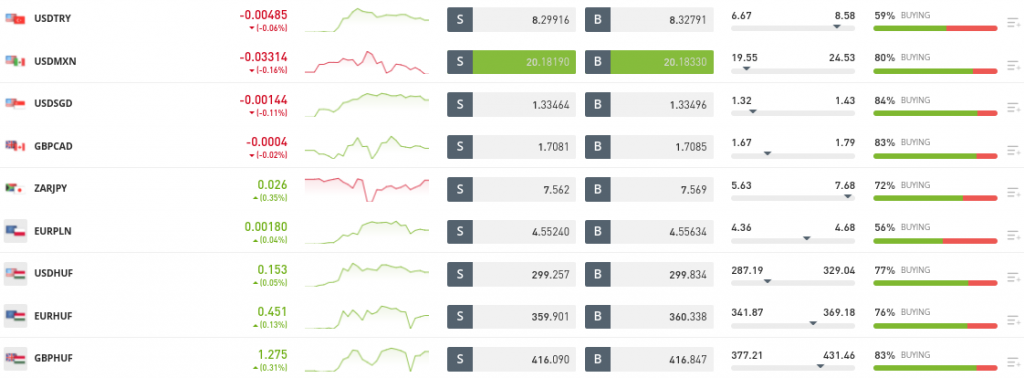This screenshot has width=1024, height=378.
Task: Add USDTRY to watchlist via list icon
Action: click(1013, 24)
